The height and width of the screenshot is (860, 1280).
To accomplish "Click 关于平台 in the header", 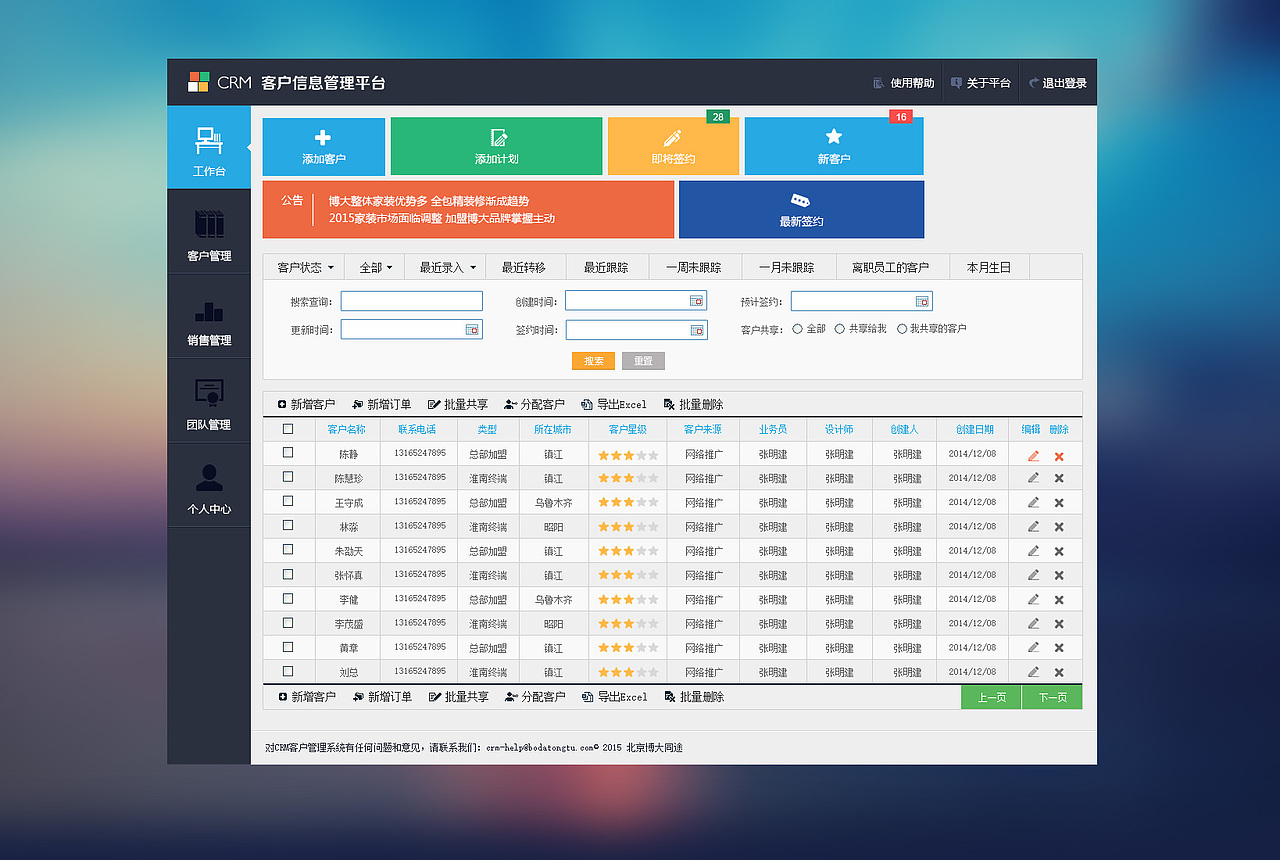I will 980,83.
